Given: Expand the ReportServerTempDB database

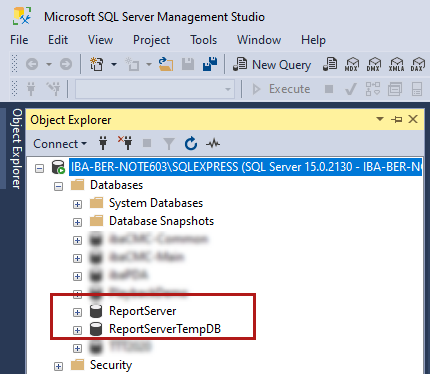Looking at the screenshot, I should tap(77, 330).
